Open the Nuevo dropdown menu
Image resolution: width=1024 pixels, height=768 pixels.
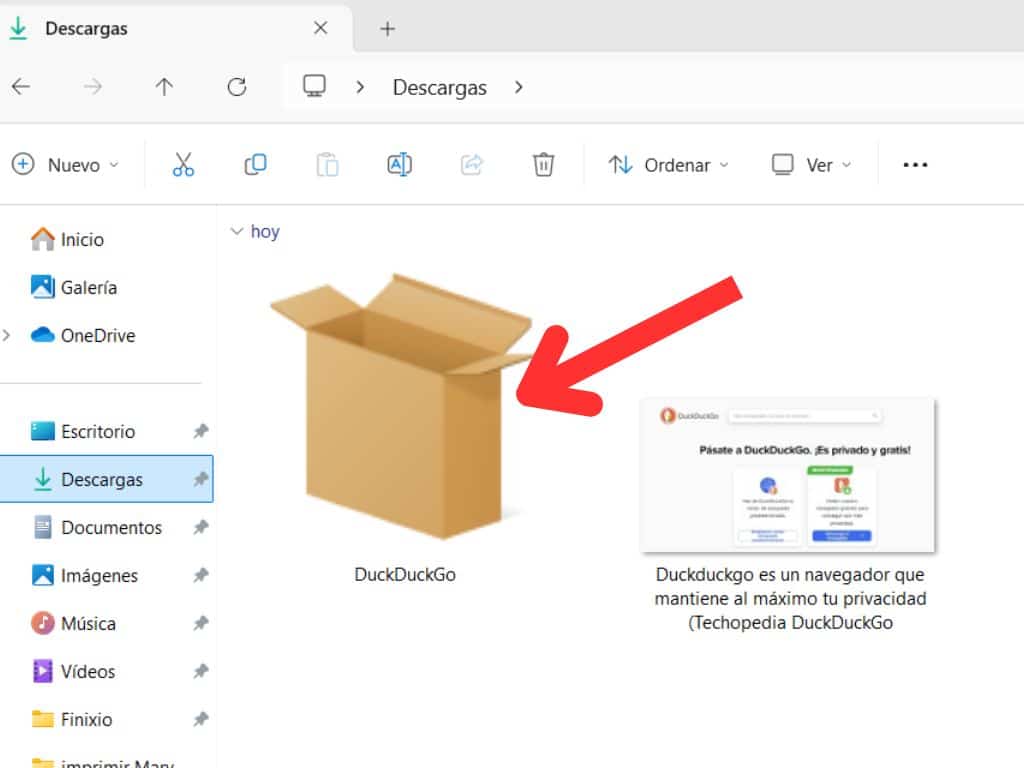[x=66, y=165]
